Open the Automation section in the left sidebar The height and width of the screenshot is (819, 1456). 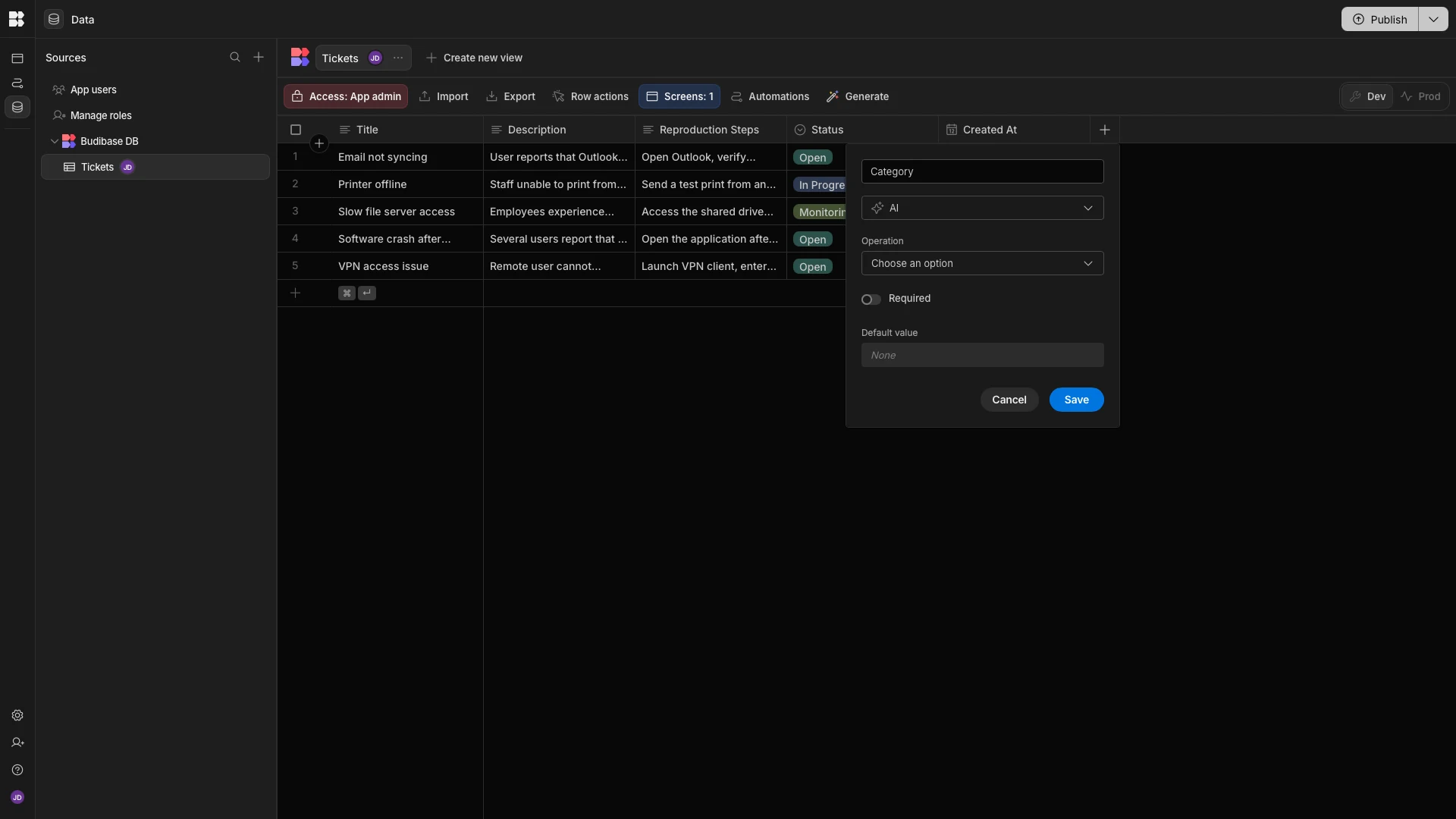click(17, 83)
